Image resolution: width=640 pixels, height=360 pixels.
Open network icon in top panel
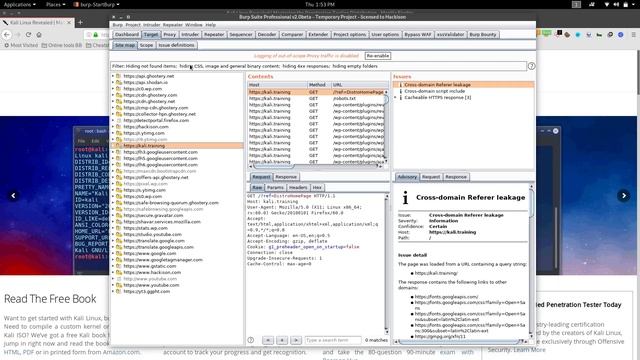coord(607,4)
